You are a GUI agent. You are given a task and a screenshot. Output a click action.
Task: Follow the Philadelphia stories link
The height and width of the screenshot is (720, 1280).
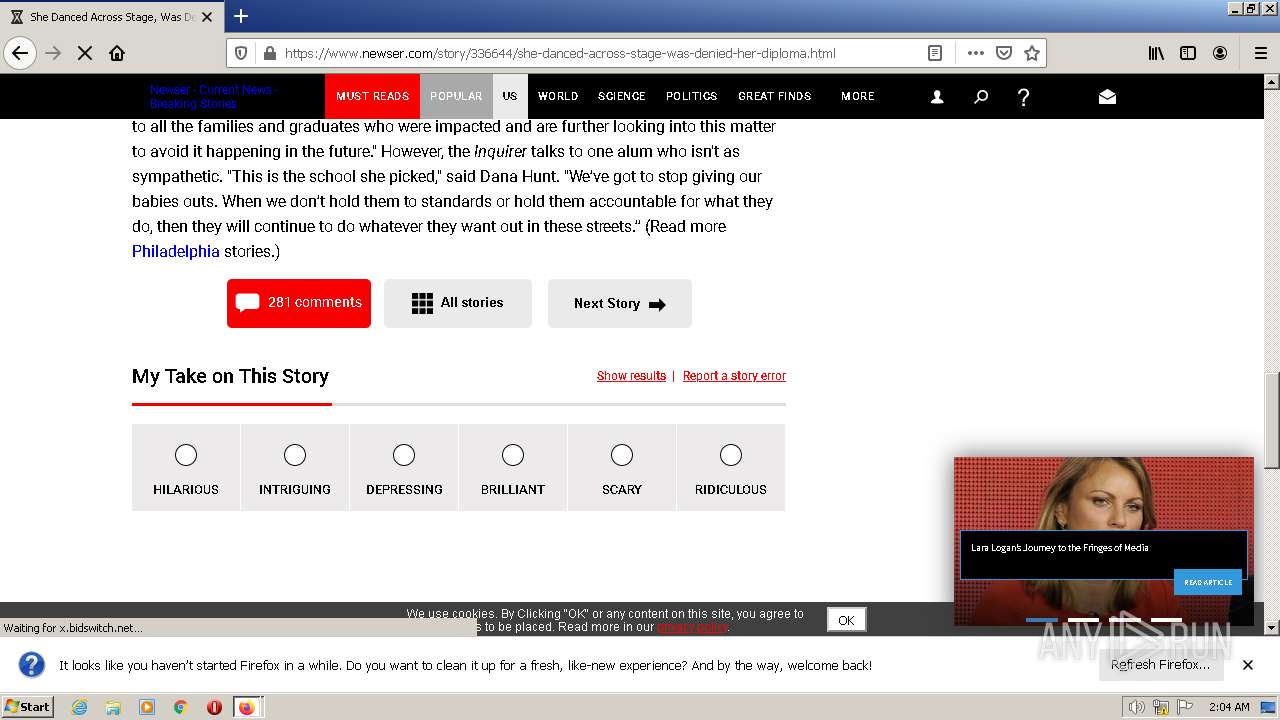[176, 251]
